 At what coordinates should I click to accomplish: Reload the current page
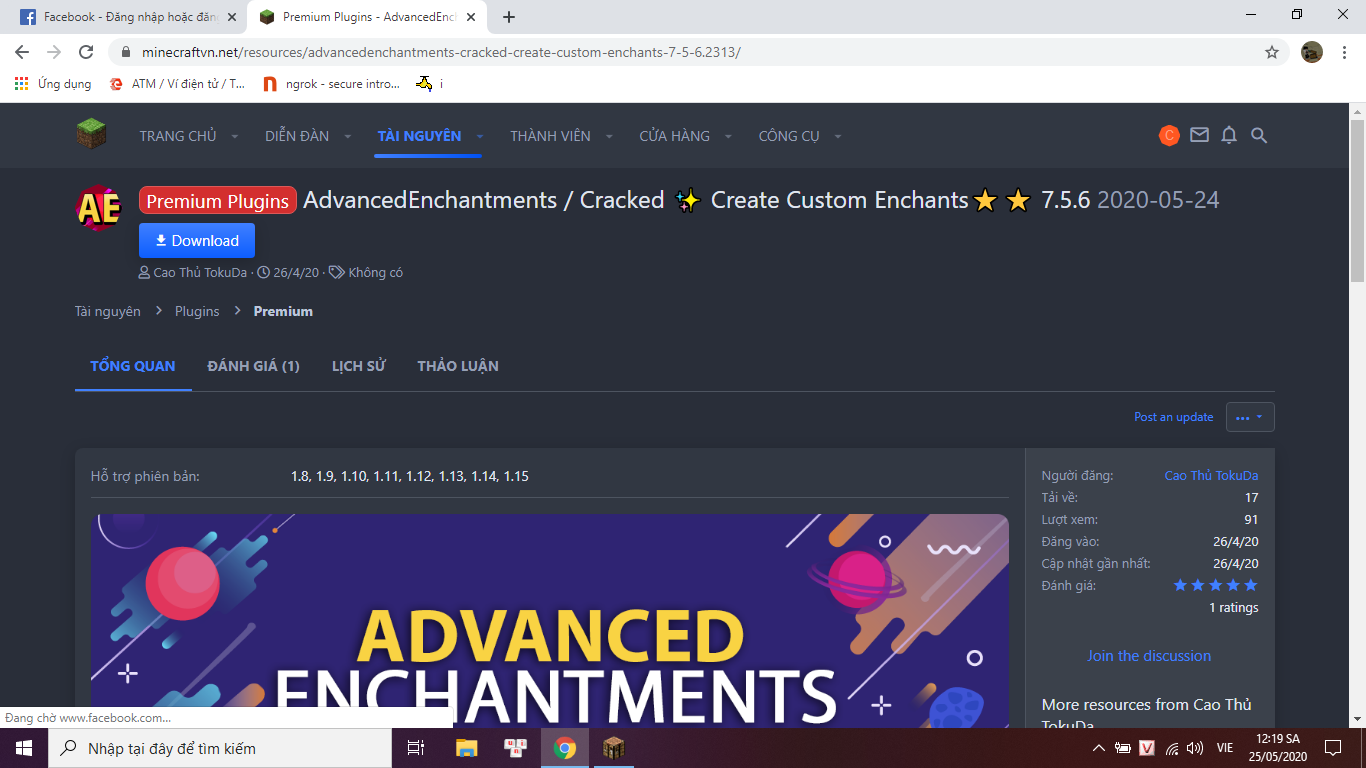pos(86,52)
